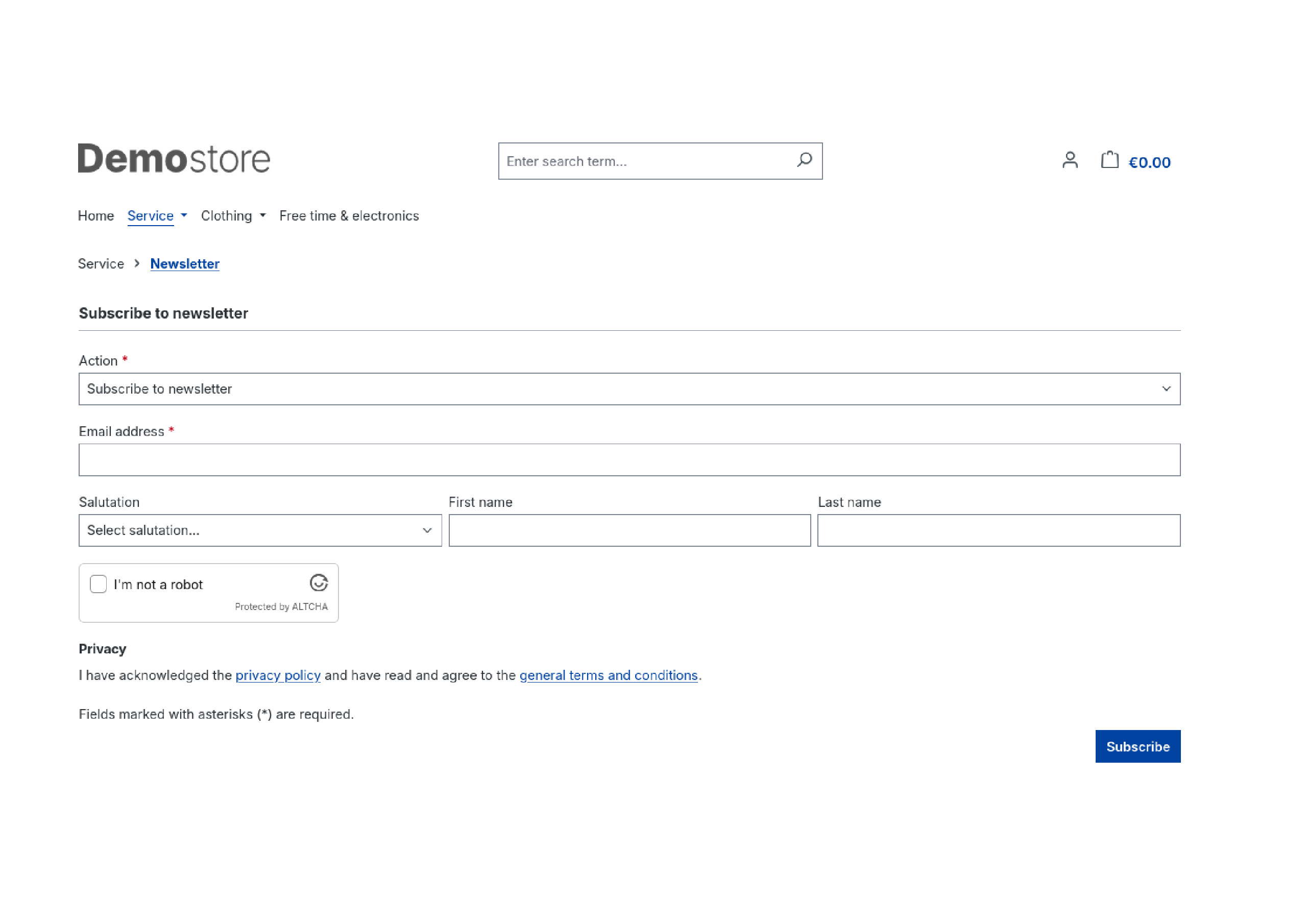Image resolution: width=1307 pixels, height=924 pixels.
Task: Open the user account icon
Action: [1070, 160]
